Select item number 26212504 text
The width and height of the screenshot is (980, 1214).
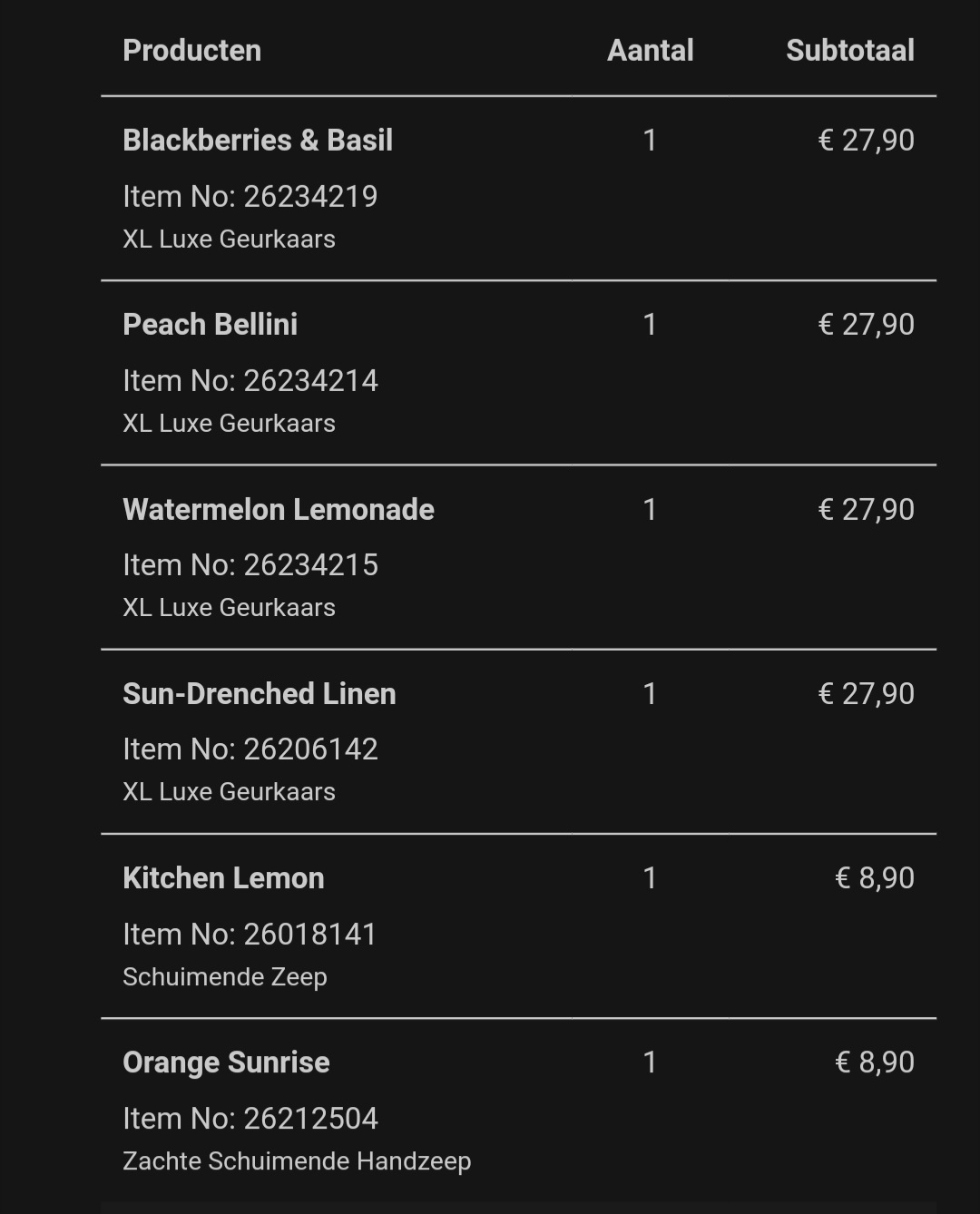(x=250, y=1118)
